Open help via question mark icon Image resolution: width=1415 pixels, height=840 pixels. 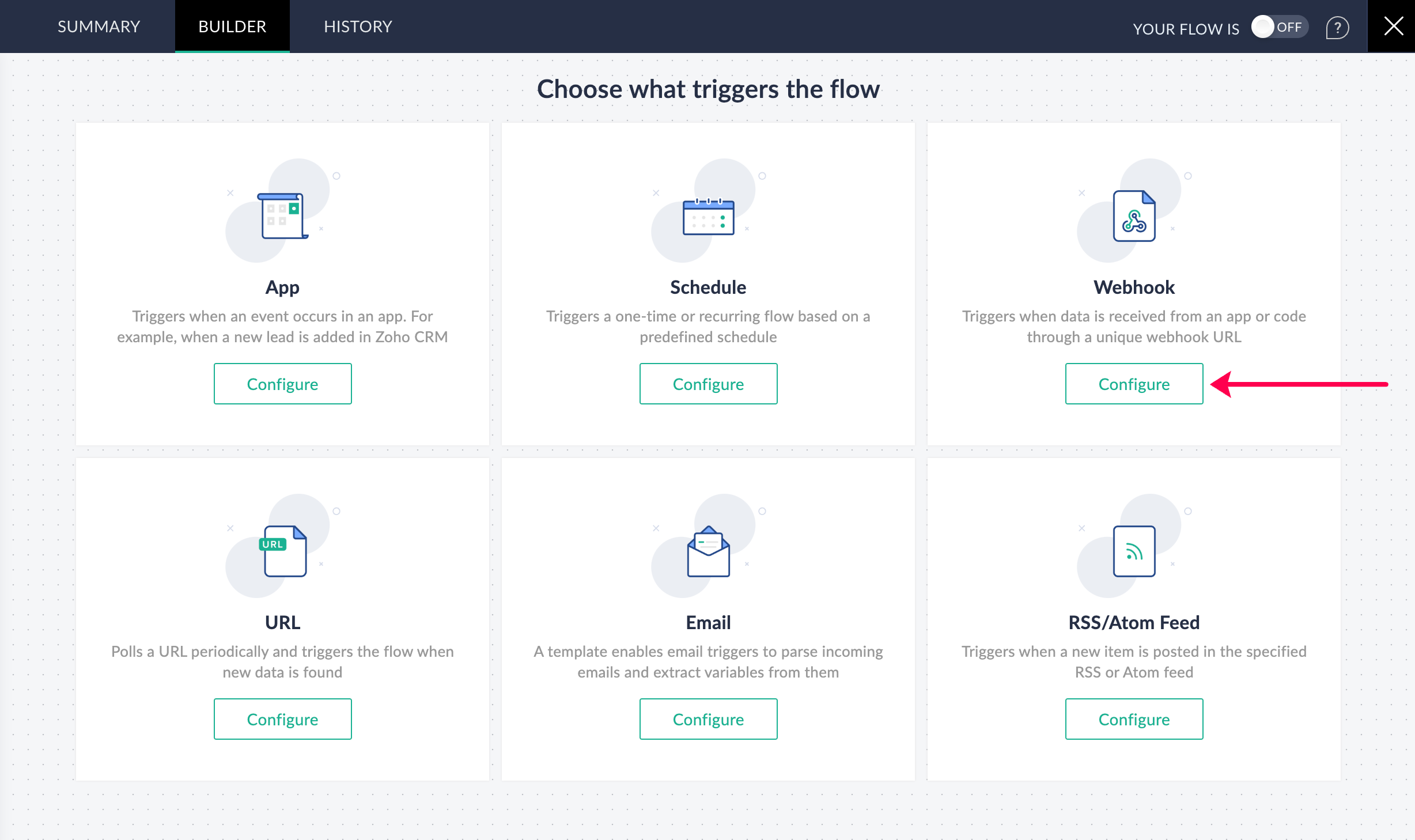tap(1337, 27)
